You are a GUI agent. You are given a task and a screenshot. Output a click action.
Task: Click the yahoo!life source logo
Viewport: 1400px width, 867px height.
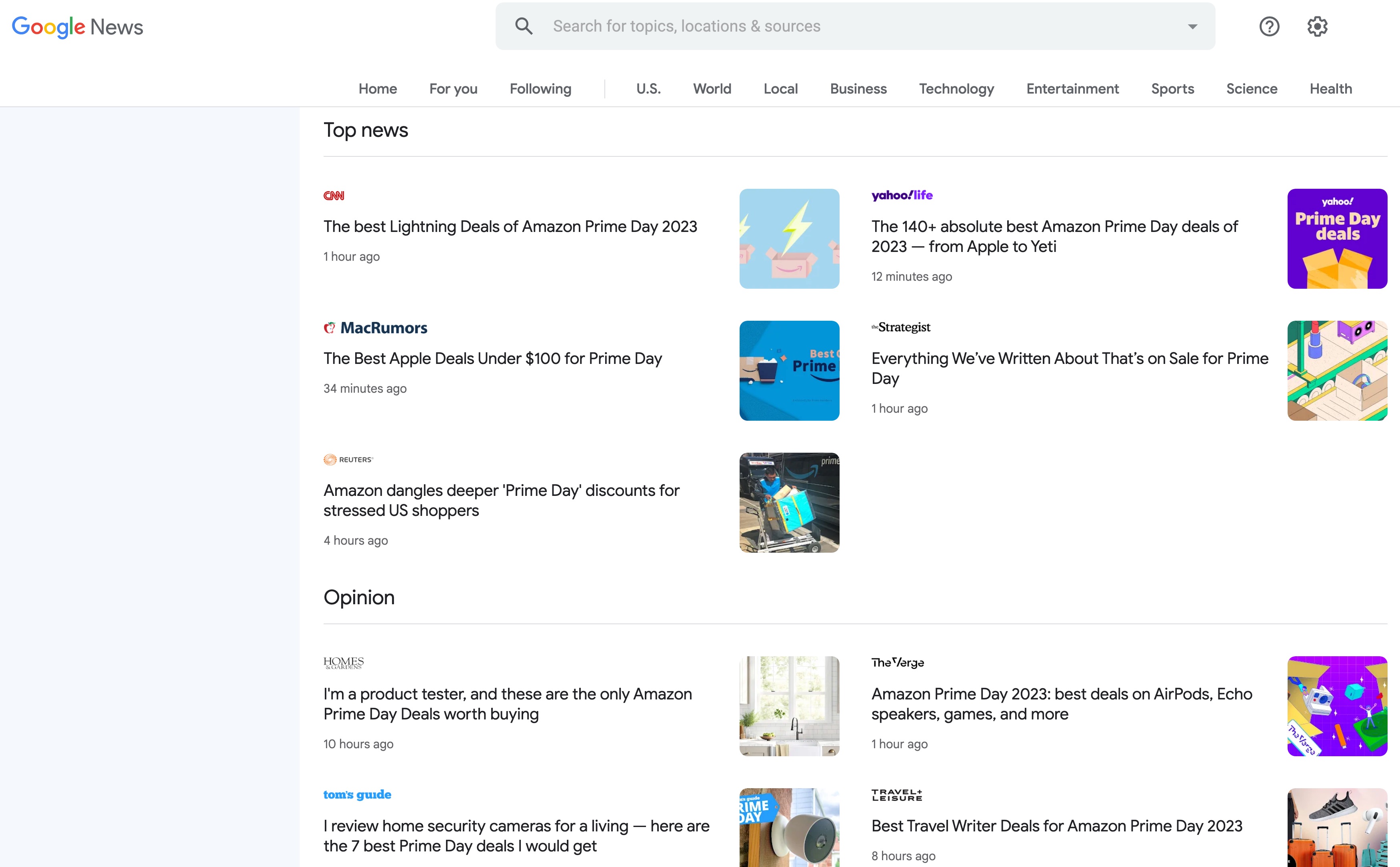pyautogui.click(x=902, y=196)
